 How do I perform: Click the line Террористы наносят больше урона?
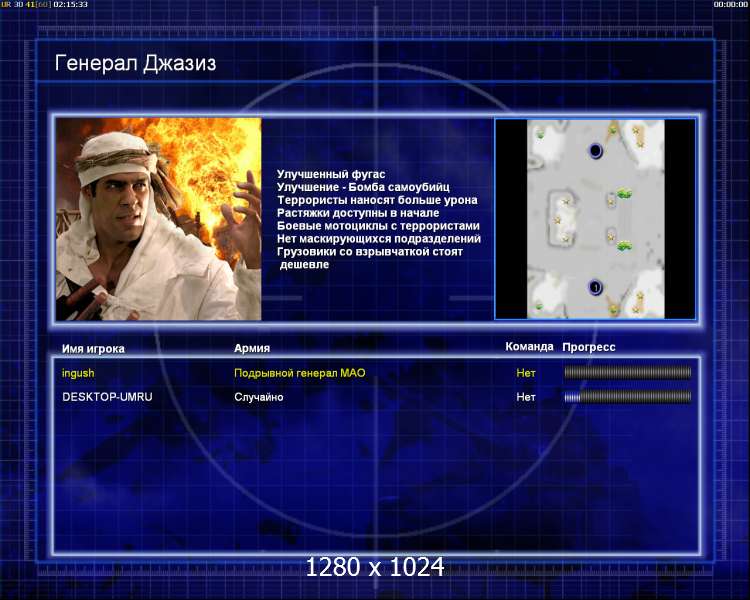[377, 200]
